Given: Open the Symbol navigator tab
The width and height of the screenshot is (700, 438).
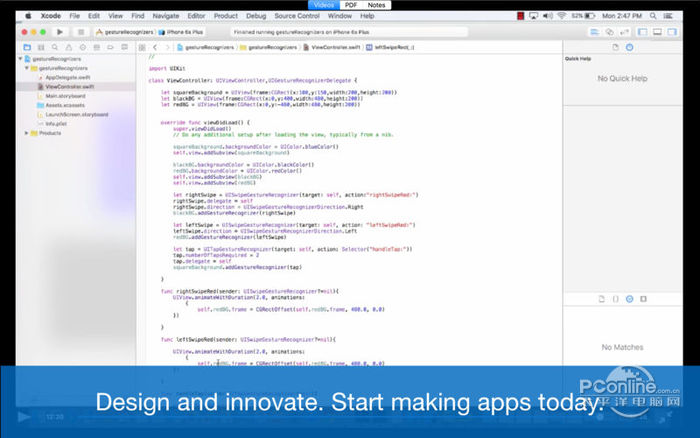Looking at the screenshot, I should click(x=41, y=47).
